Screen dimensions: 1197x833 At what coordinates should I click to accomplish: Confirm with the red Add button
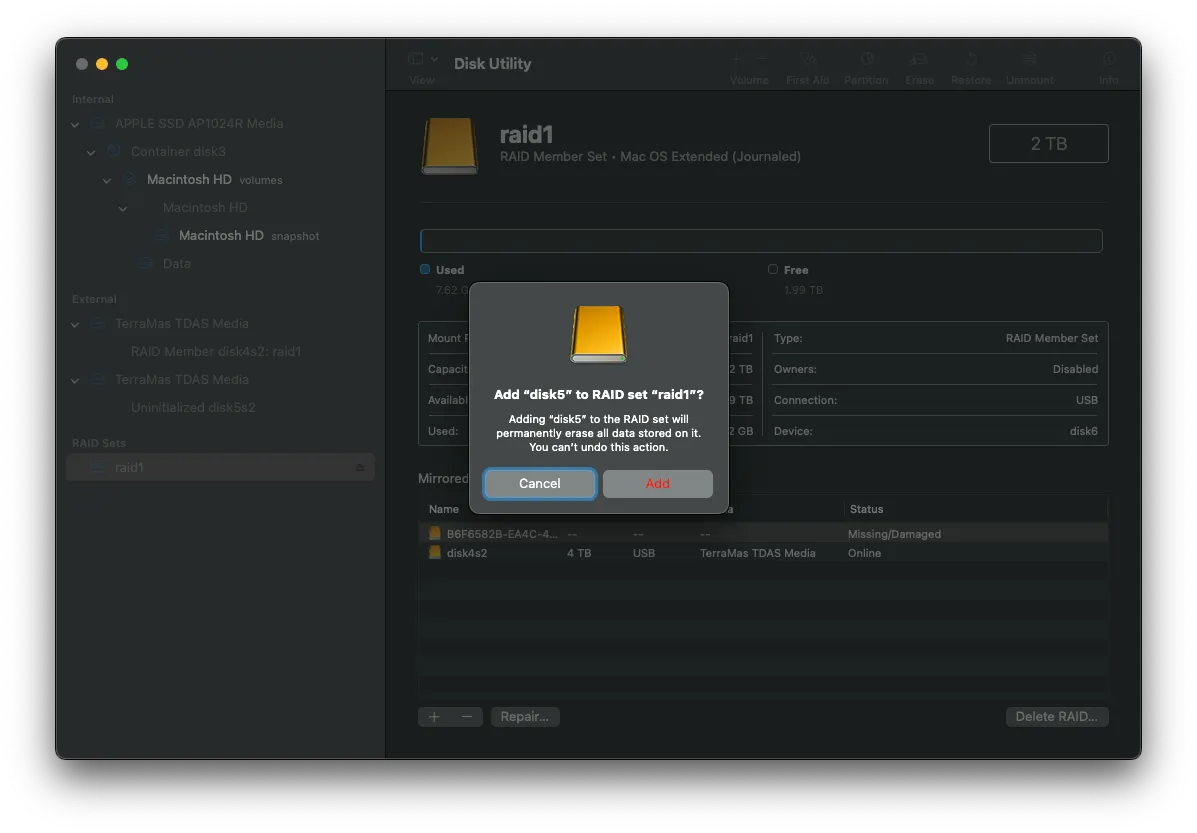click(x=657, y=484)
